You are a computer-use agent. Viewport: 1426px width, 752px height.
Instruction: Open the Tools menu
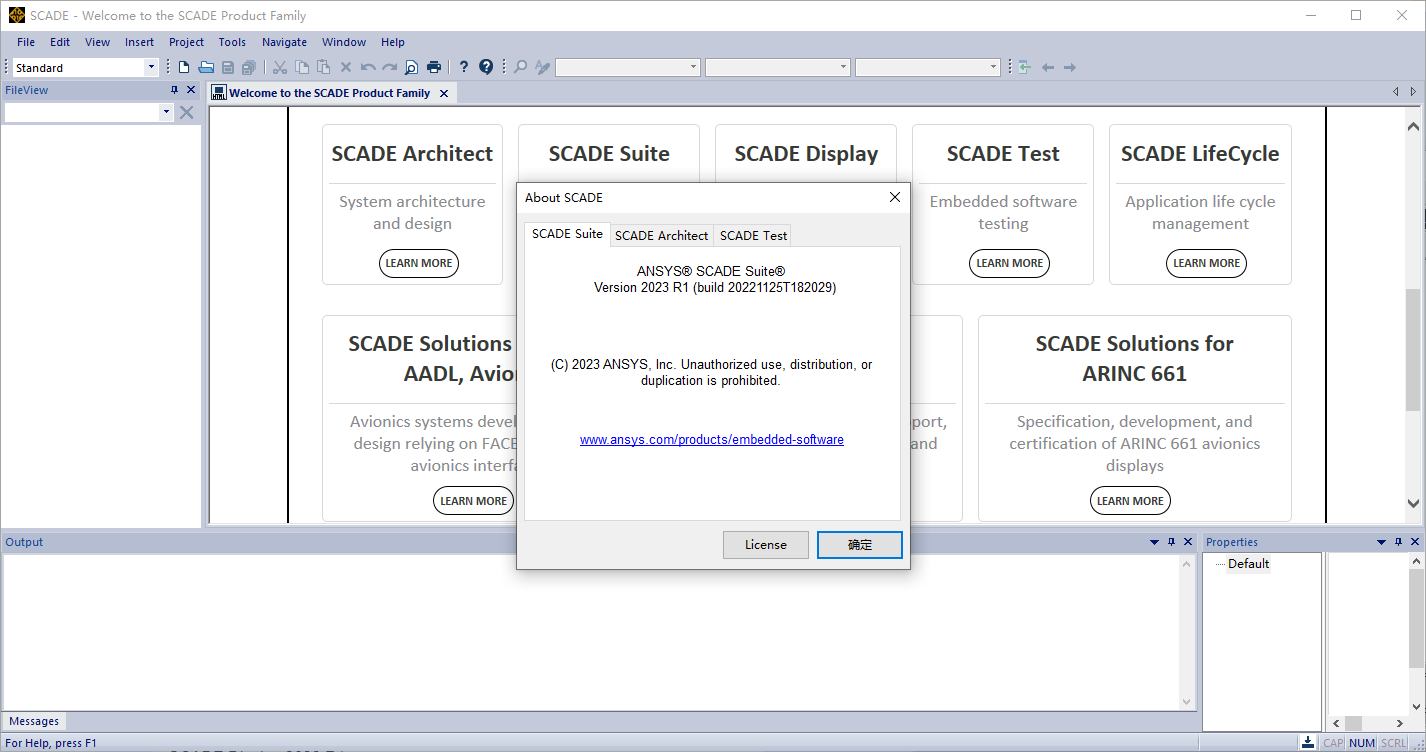232,42
